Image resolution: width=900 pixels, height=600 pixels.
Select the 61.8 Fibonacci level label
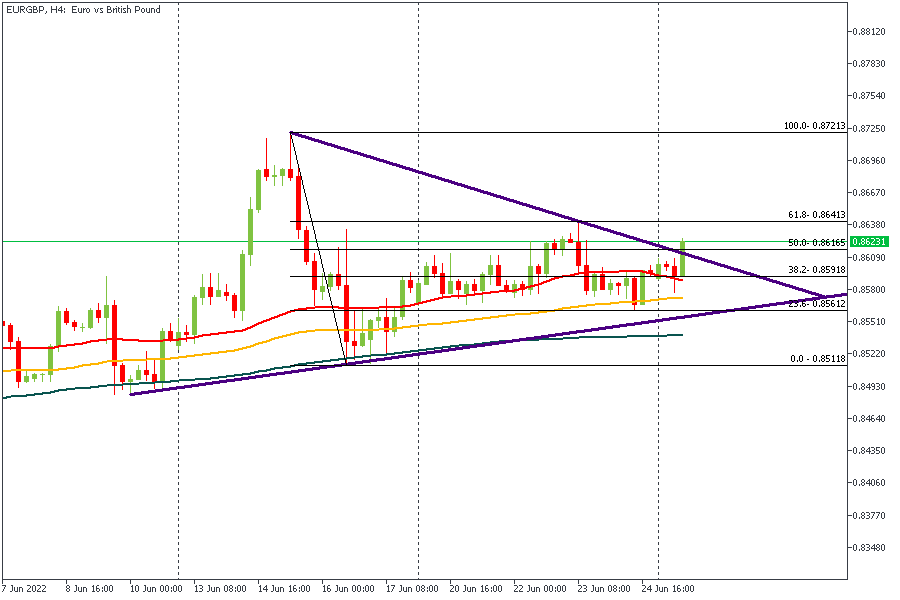tap(816, 215)
